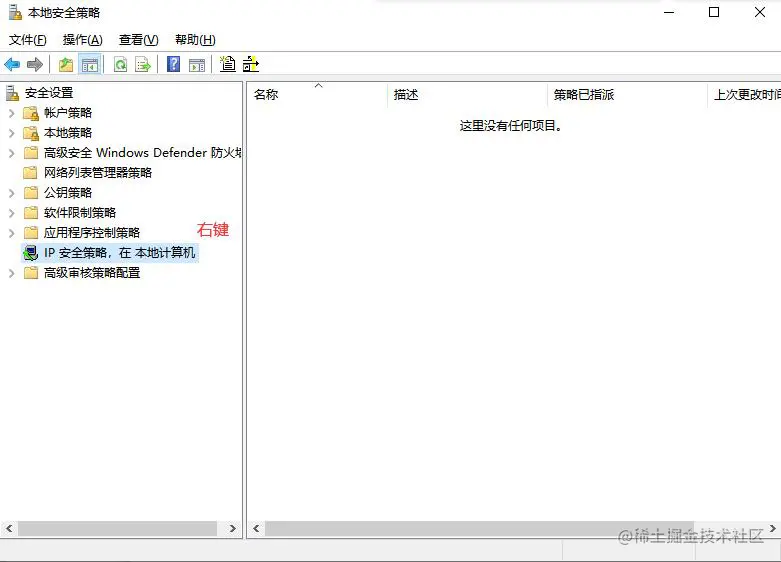
Task: Maximize the 本地安全策略 window
Action: pyautogui.click(x=714, y=12)
